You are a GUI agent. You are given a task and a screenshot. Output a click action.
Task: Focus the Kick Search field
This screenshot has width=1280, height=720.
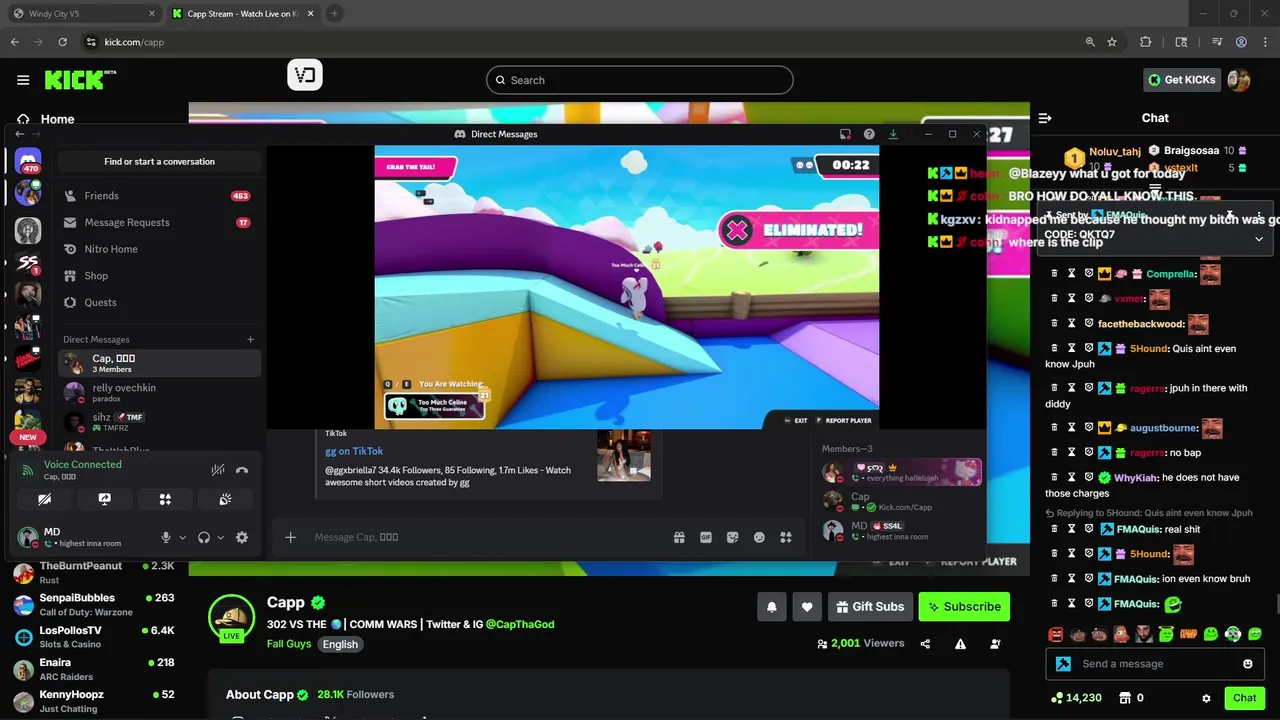pos(640,80)
